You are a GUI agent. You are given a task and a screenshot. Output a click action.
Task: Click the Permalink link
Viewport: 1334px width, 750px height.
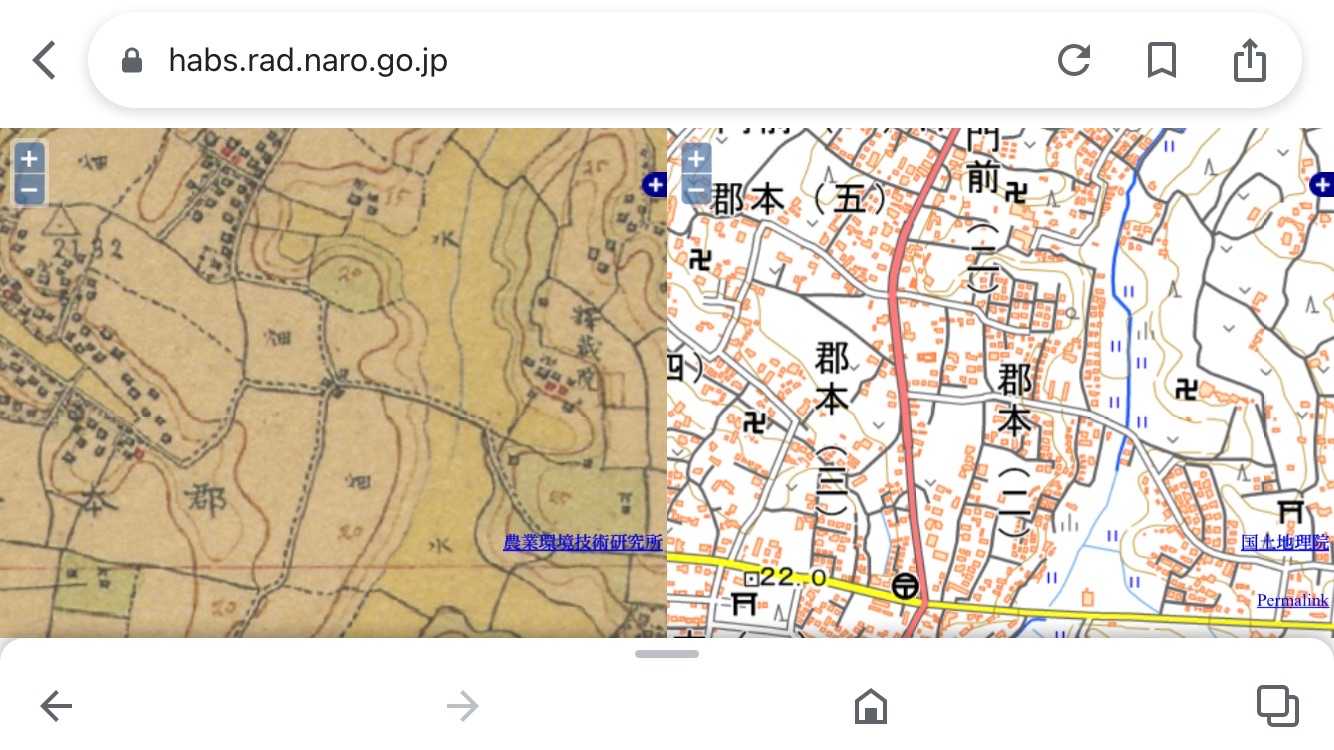[1292, 600]
